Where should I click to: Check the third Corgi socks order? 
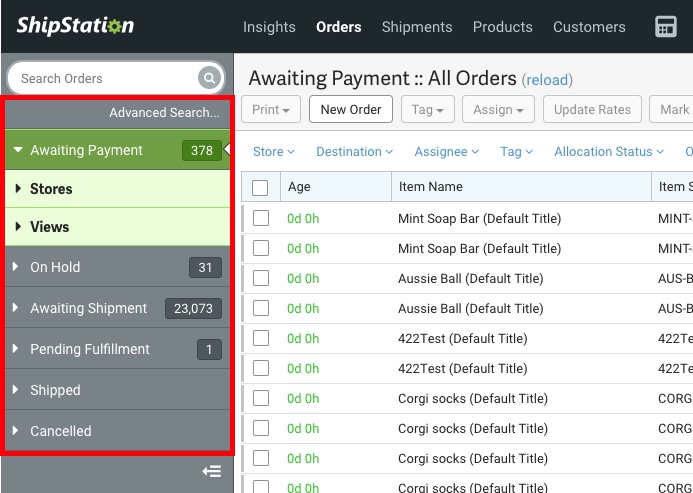pos(261,458)
